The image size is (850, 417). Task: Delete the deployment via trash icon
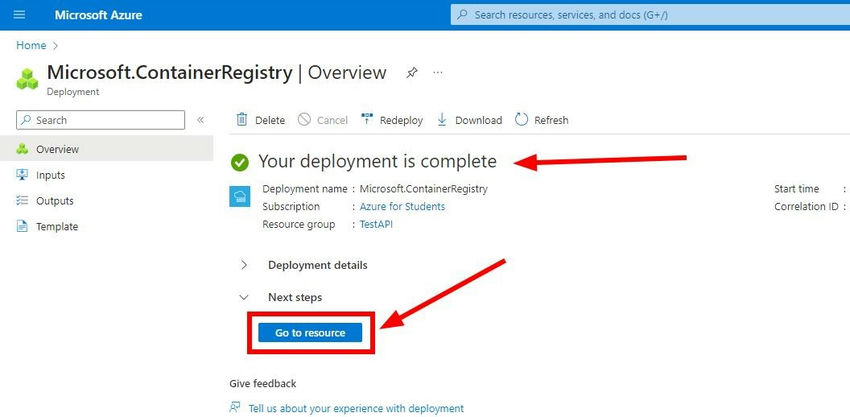[242, 120]
